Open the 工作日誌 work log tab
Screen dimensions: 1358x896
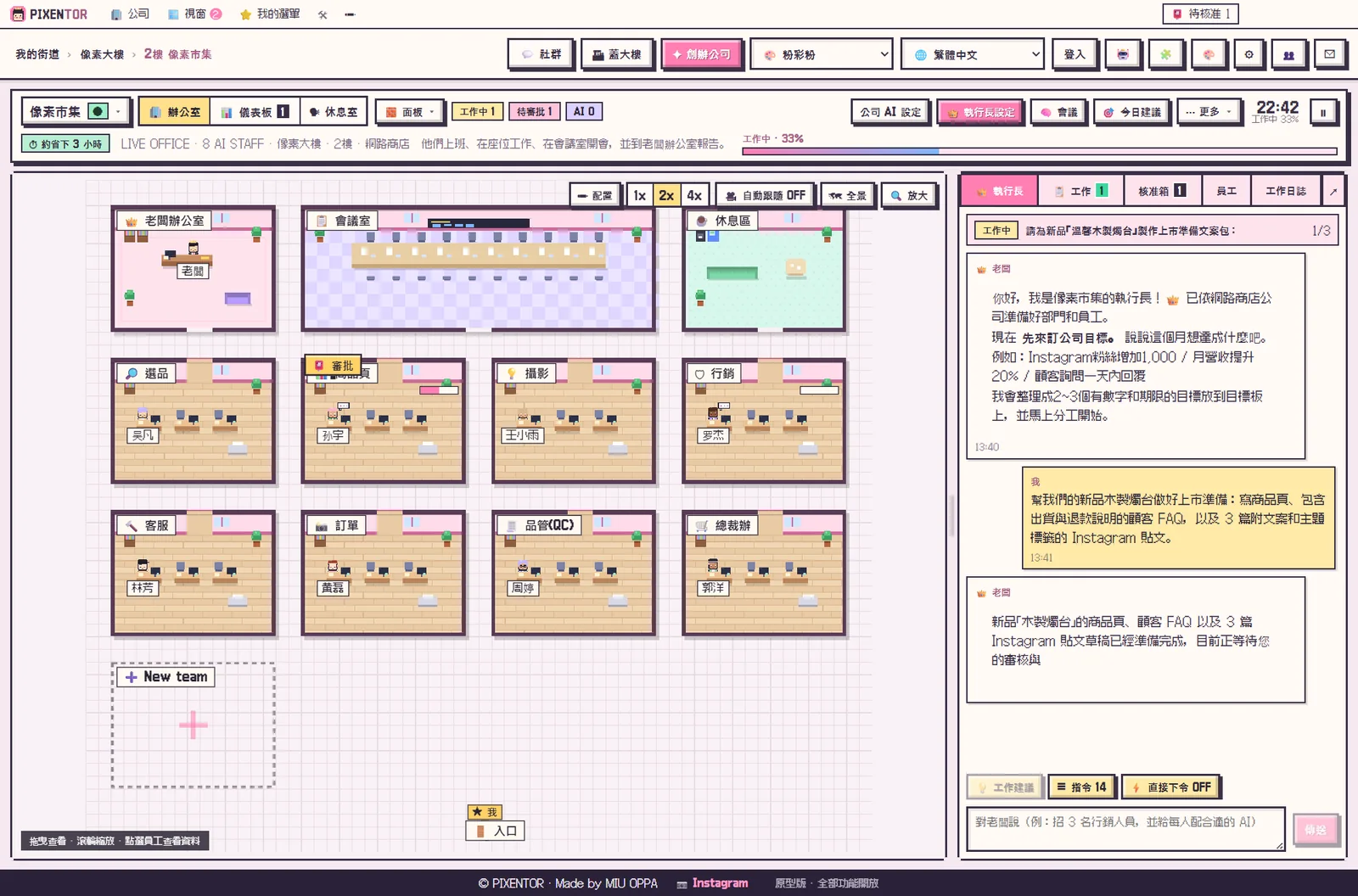pos(1285,192)
